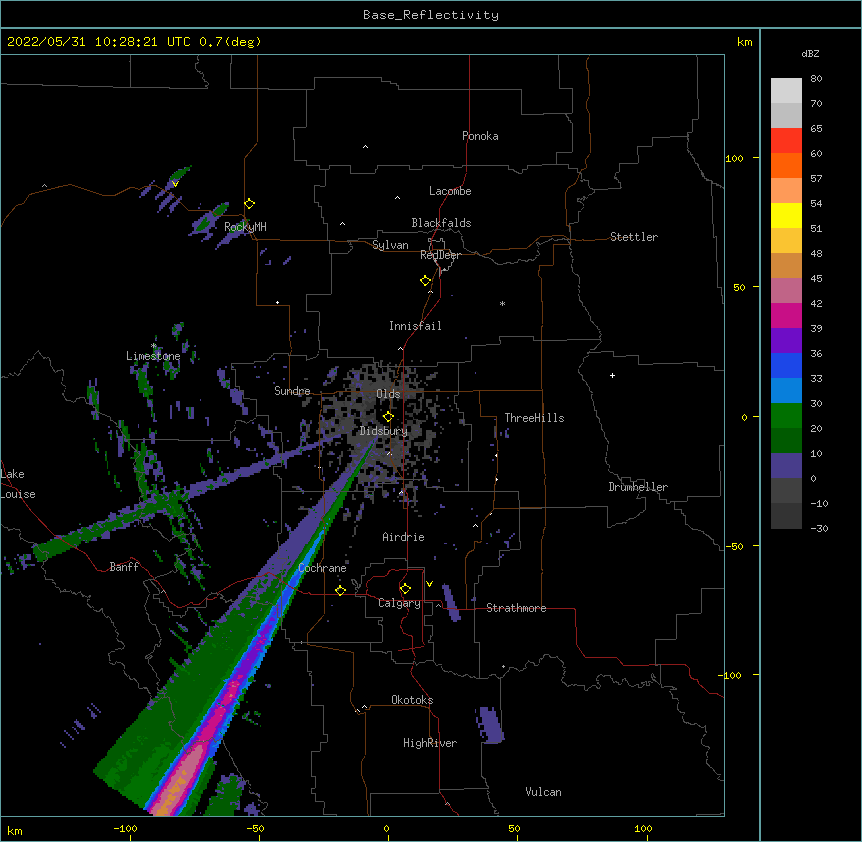Click the Limestone label

pyautogui.click(x=153, y=356)
